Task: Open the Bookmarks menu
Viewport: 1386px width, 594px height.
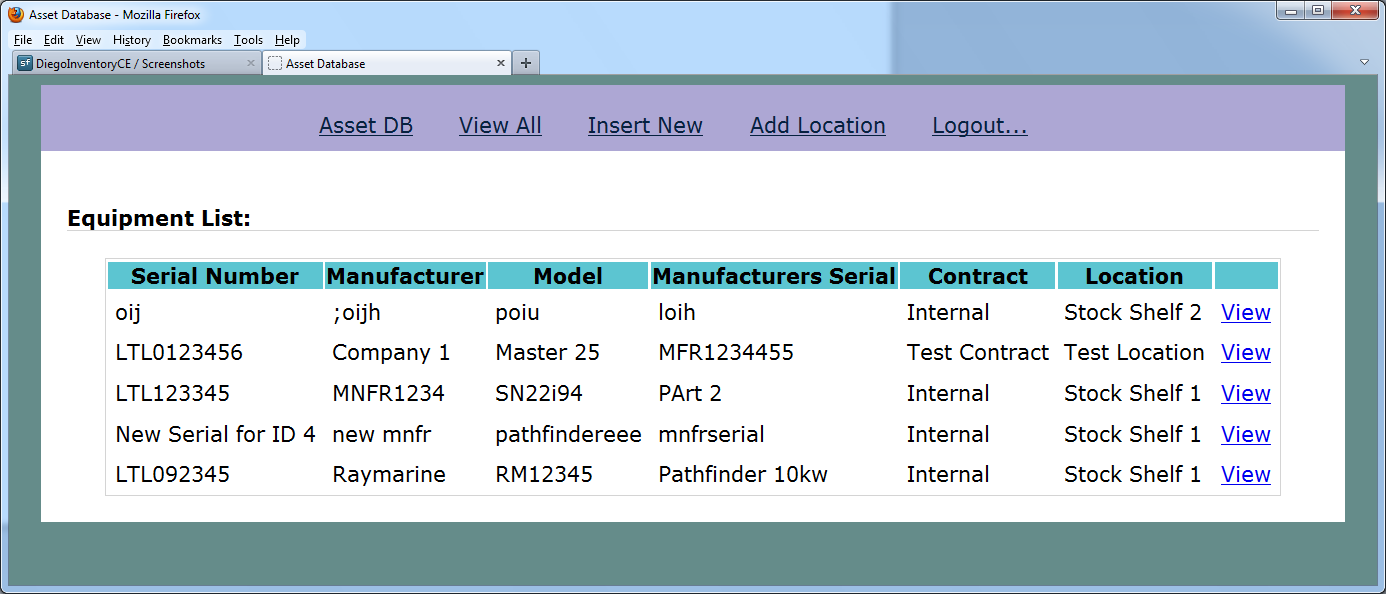Action: point(192,39)
